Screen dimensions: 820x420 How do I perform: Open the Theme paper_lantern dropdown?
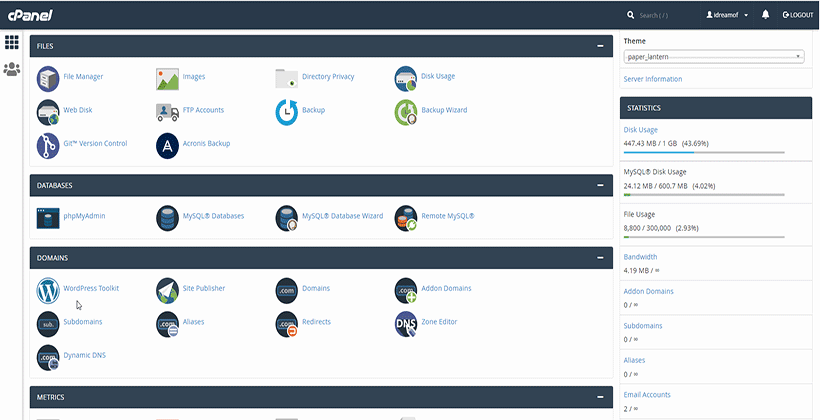coord(714,56)
